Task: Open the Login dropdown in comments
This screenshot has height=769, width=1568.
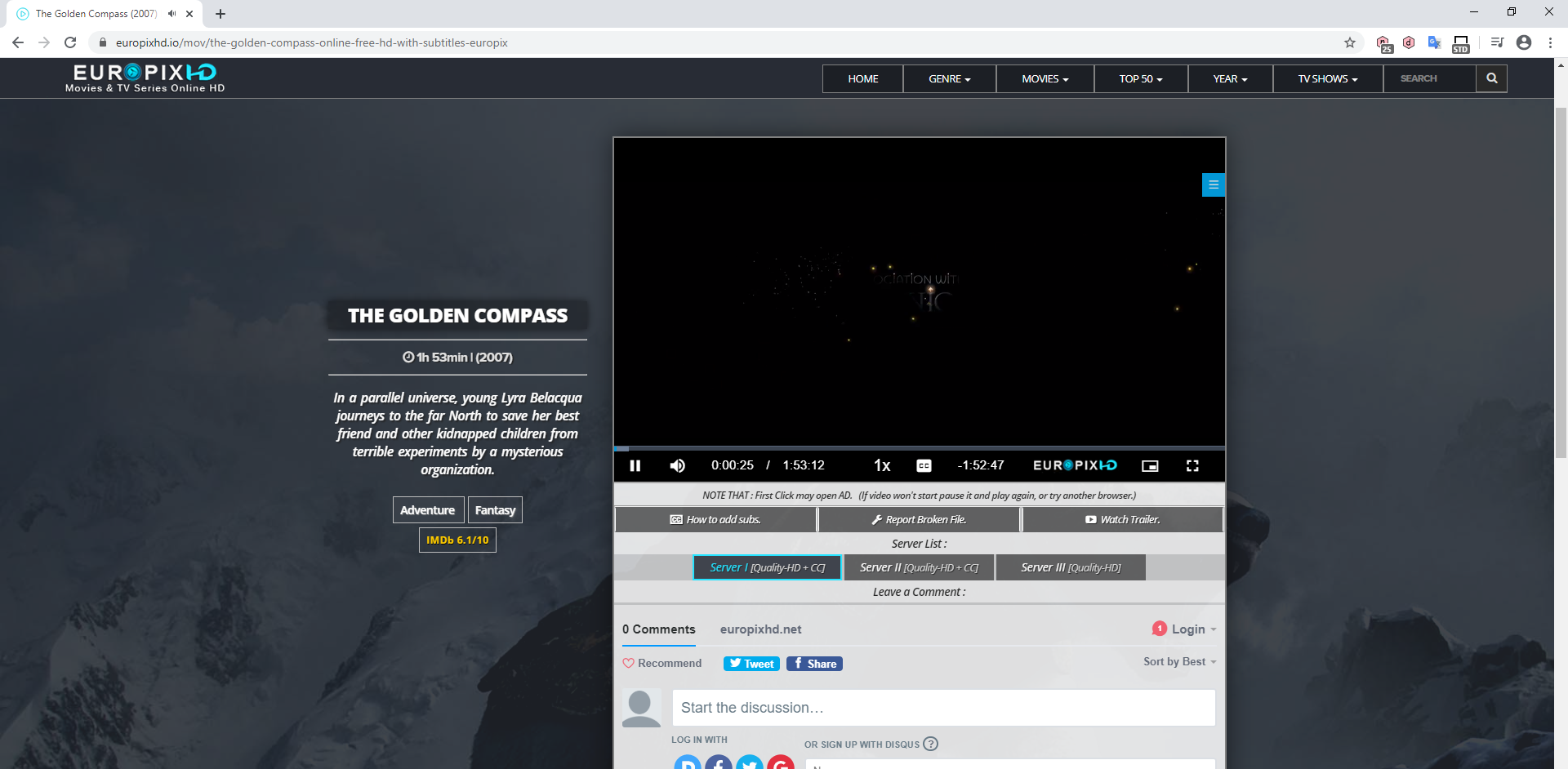Action: tap(1186, 629)
